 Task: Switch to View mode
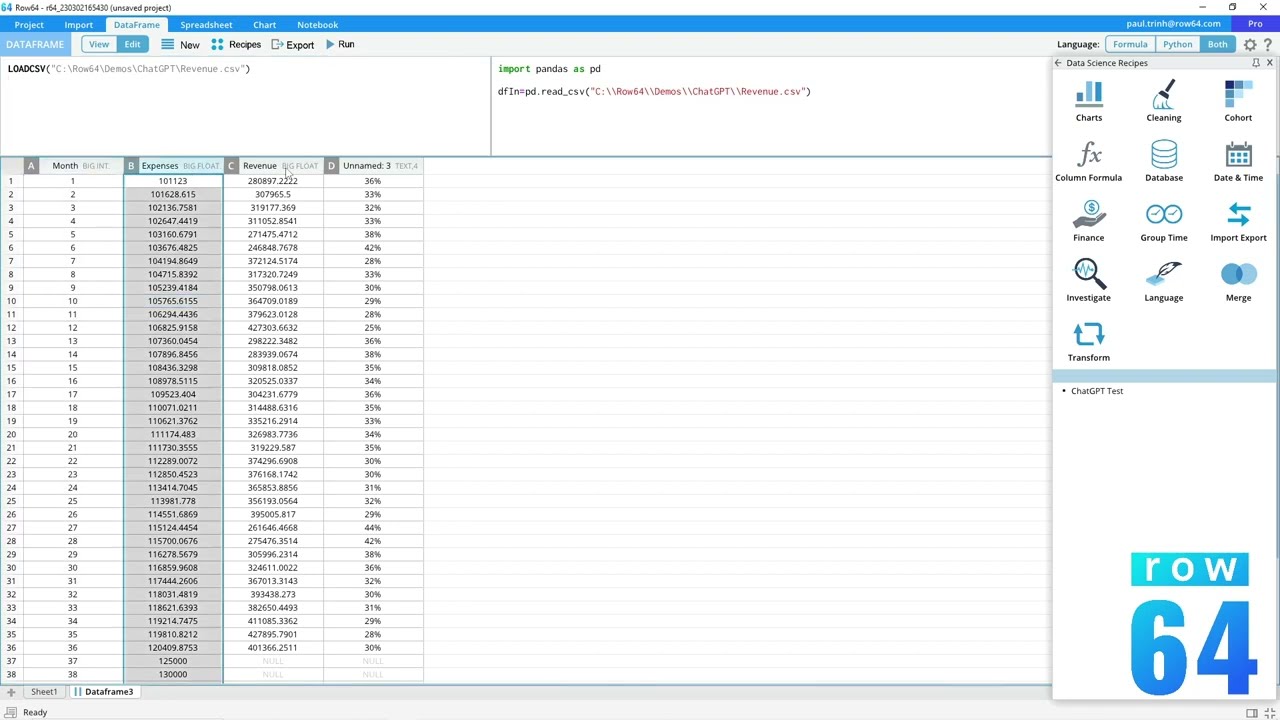pos(99,44)
